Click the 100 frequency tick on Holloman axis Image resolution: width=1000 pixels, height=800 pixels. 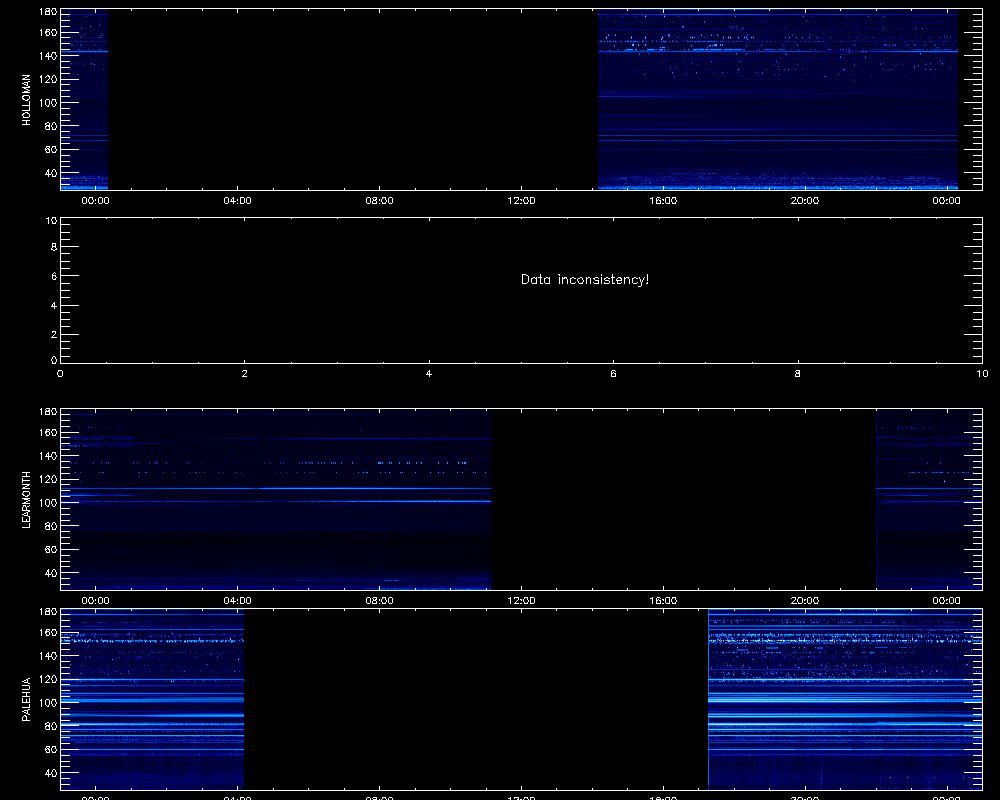pos(48,103)
